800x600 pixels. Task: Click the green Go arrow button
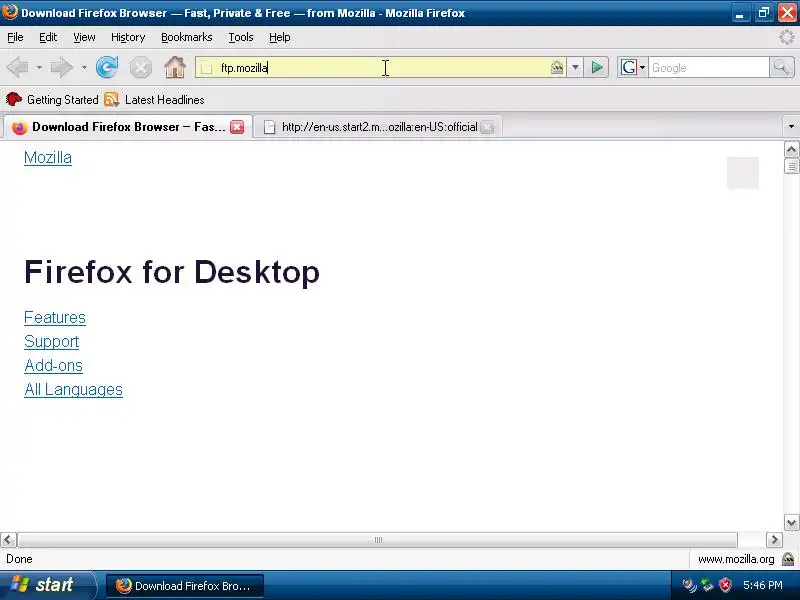(x=596, y=67)
